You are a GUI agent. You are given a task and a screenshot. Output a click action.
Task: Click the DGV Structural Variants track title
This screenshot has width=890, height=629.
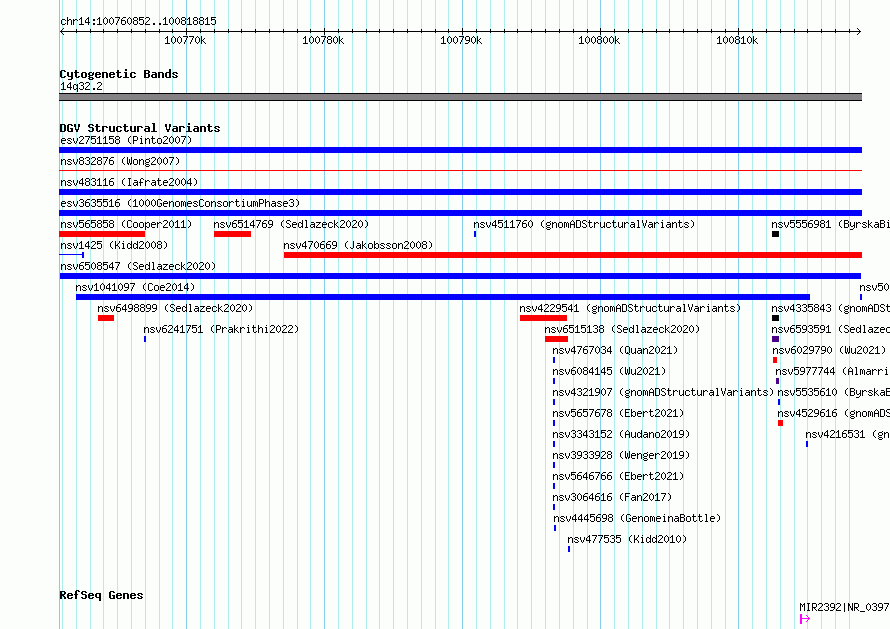140,128
